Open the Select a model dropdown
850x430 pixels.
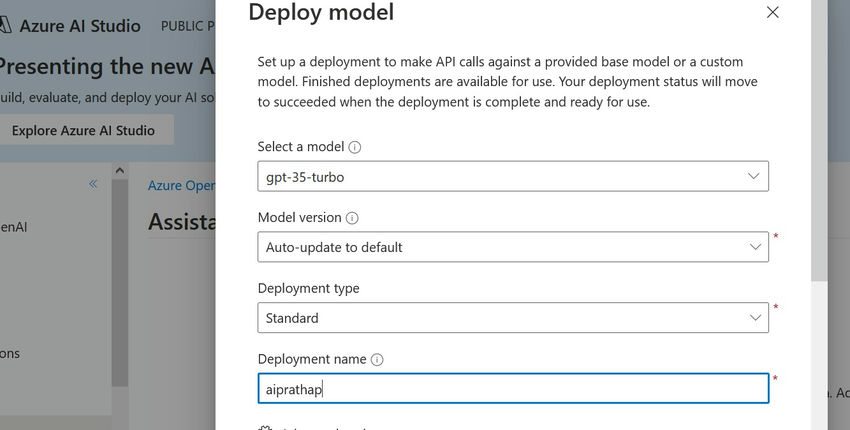click(512, 176)
